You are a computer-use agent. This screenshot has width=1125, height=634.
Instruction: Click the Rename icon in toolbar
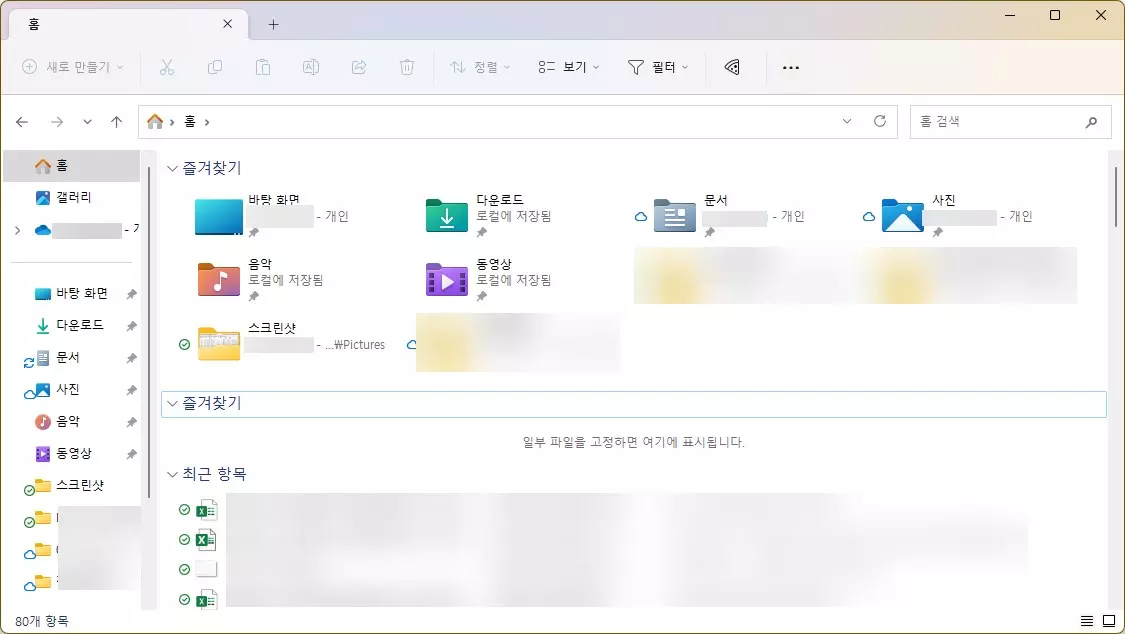(x=311, y=67)
